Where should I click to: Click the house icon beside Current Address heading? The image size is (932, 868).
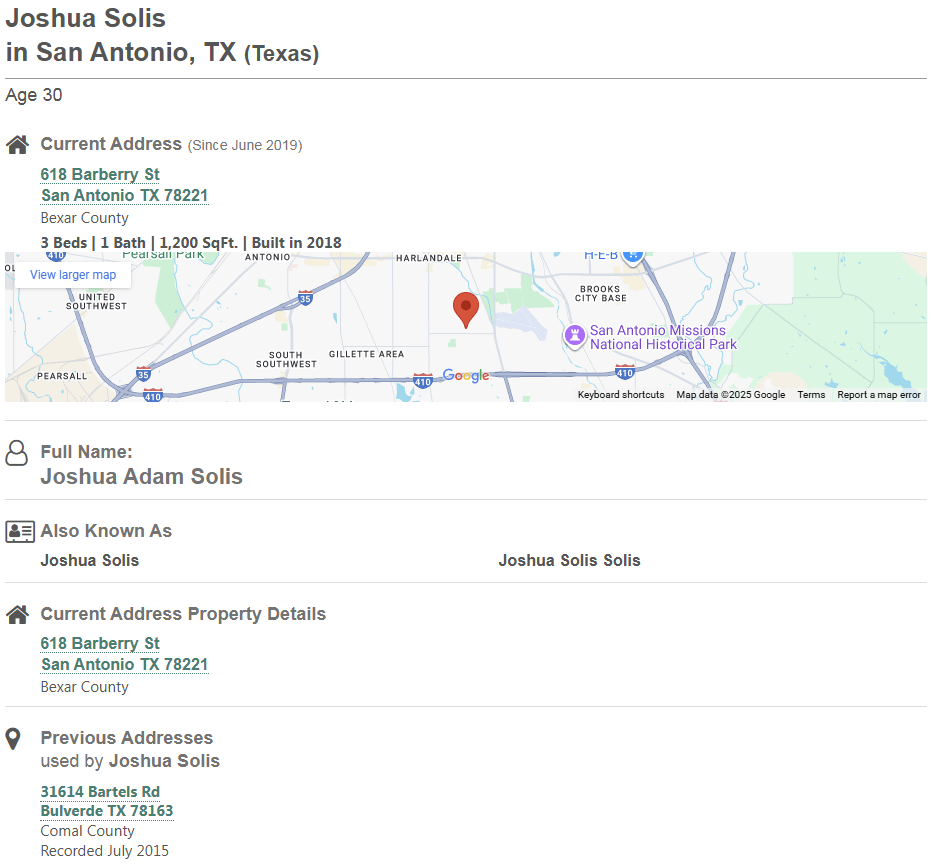coord(17,145)
